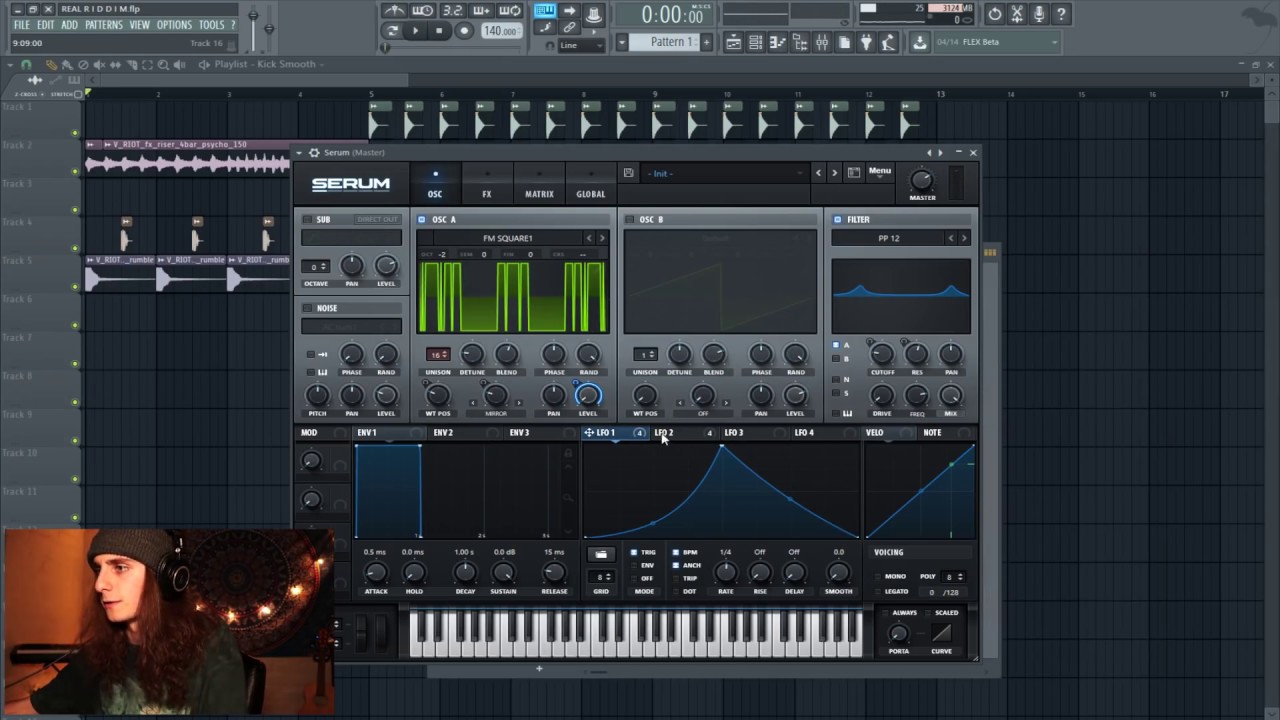
Task: Click the OSC B unison stepper showing 1
Action: [646, 354]
